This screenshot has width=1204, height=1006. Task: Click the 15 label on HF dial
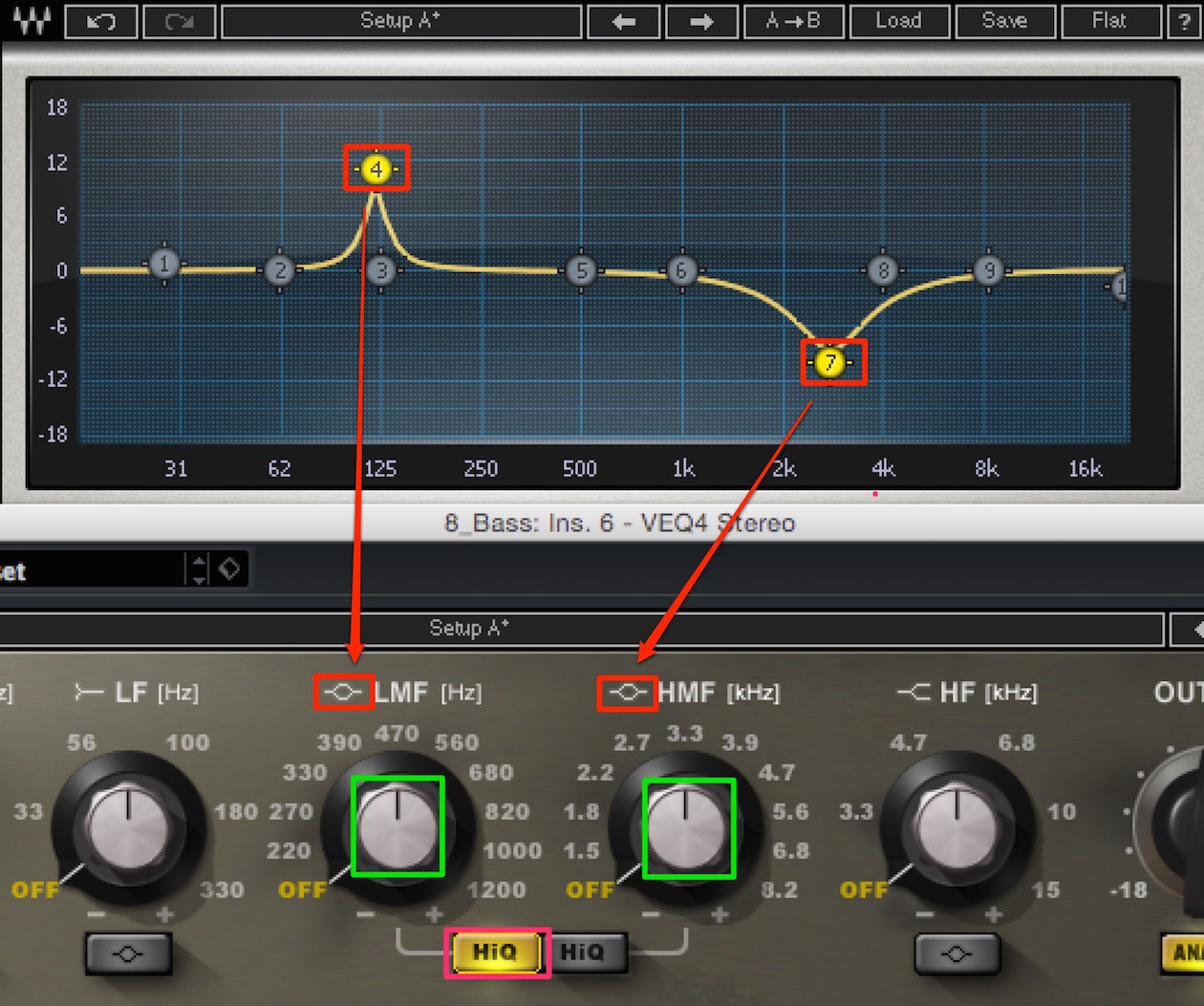coord(1045,890)
